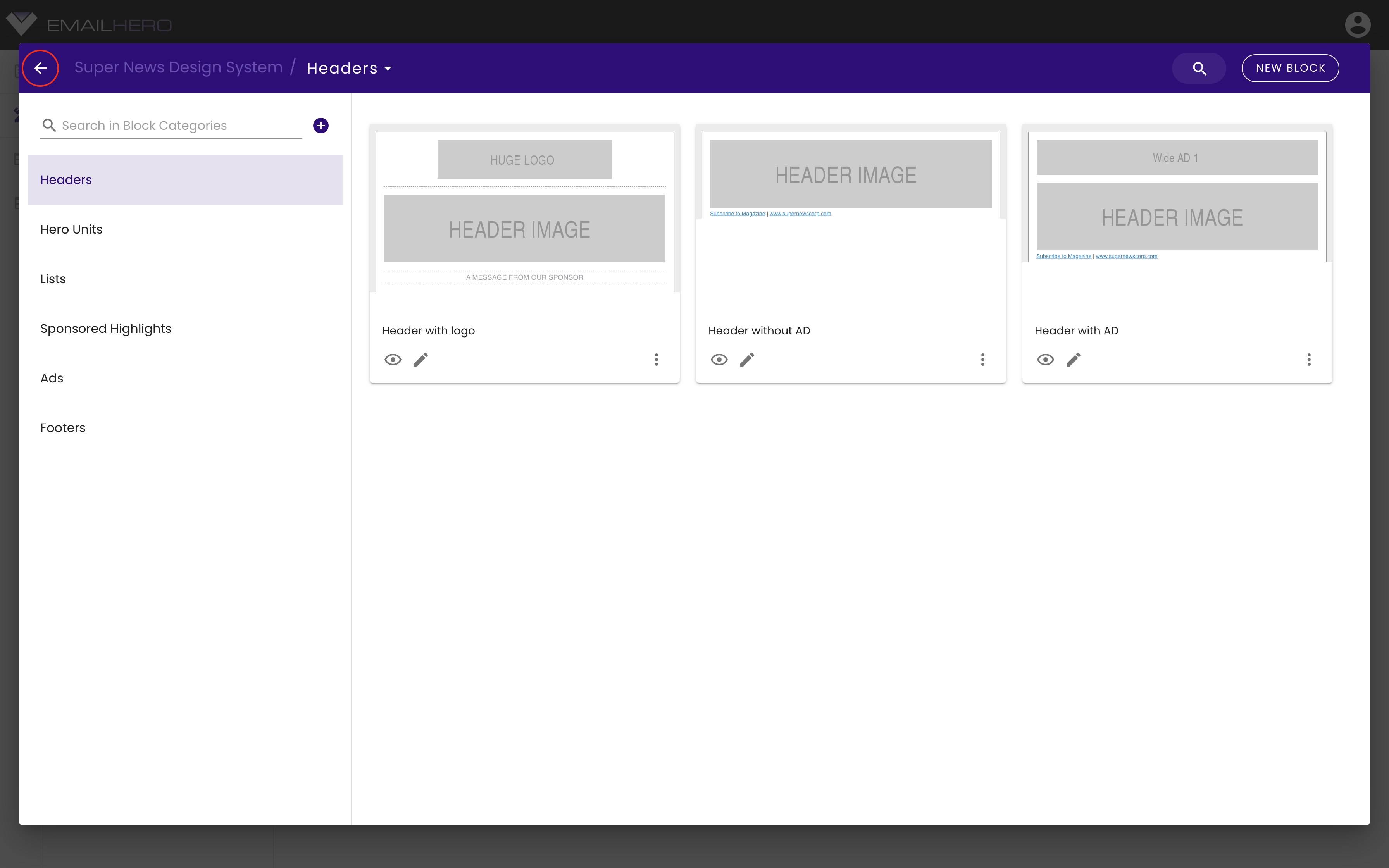Image resolution: width=1389 pixels, height=868 pixels.
Task: Click the three-dot menu icon on Header without AD
Action: click(983, 359)
